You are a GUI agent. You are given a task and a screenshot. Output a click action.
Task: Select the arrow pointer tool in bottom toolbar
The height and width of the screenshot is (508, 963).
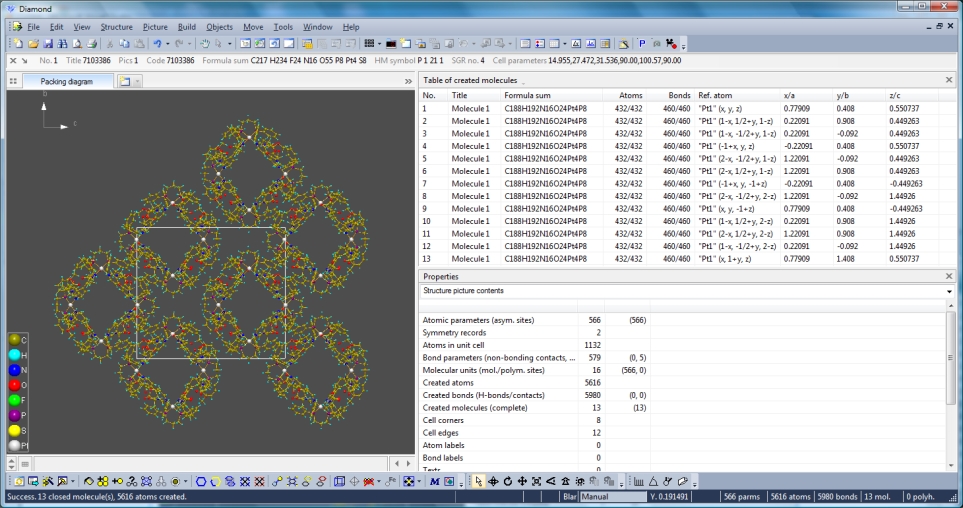point(479,482)
